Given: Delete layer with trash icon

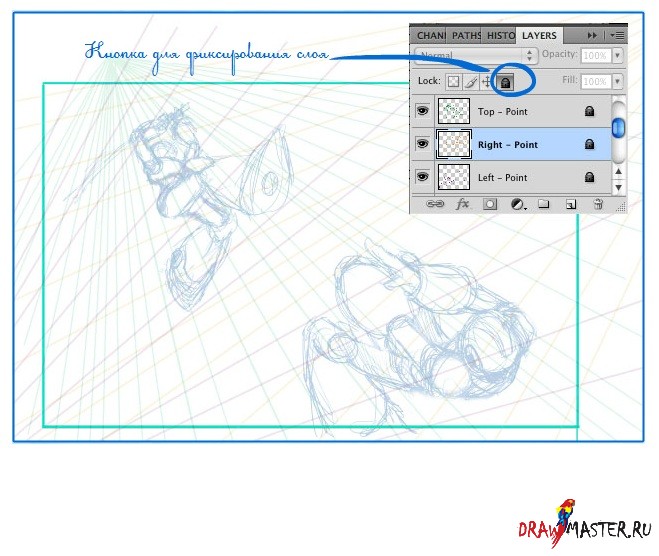Looking at the screenshot, I should (x=598, y=204).
